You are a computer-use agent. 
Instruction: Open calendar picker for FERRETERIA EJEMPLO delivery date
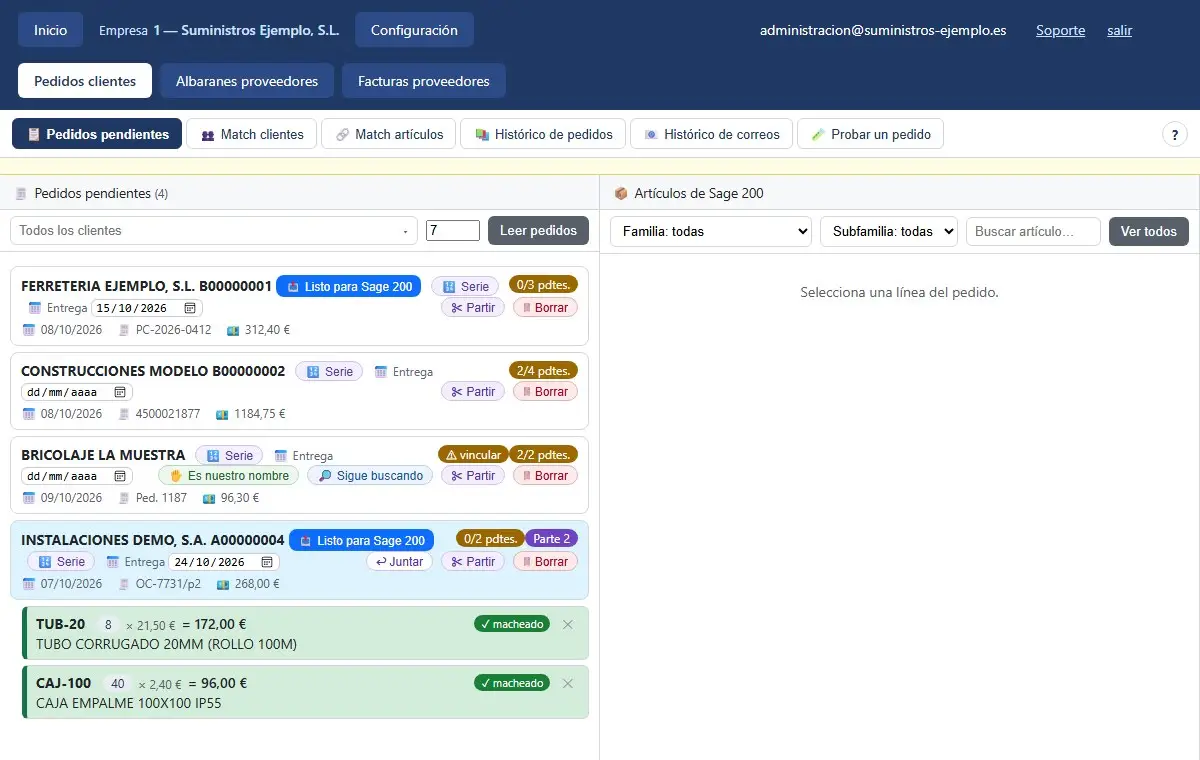190,308
